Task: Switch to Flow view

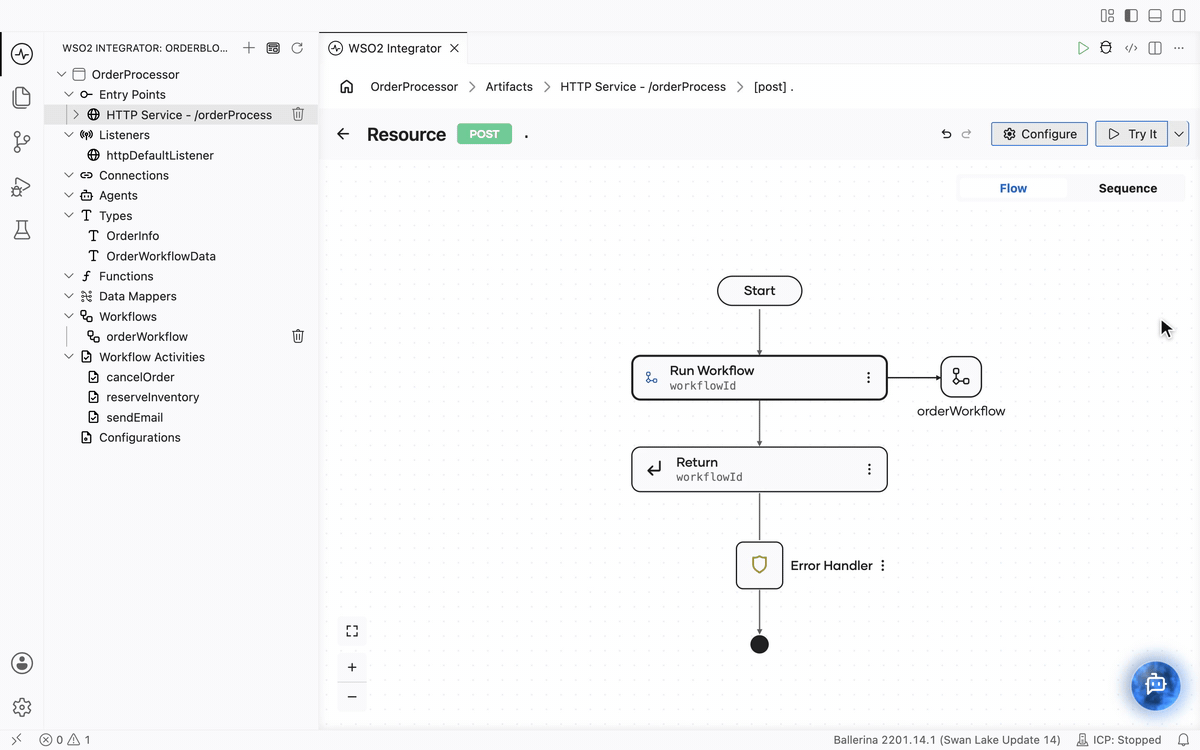Action: click(x=1013, y=188)
